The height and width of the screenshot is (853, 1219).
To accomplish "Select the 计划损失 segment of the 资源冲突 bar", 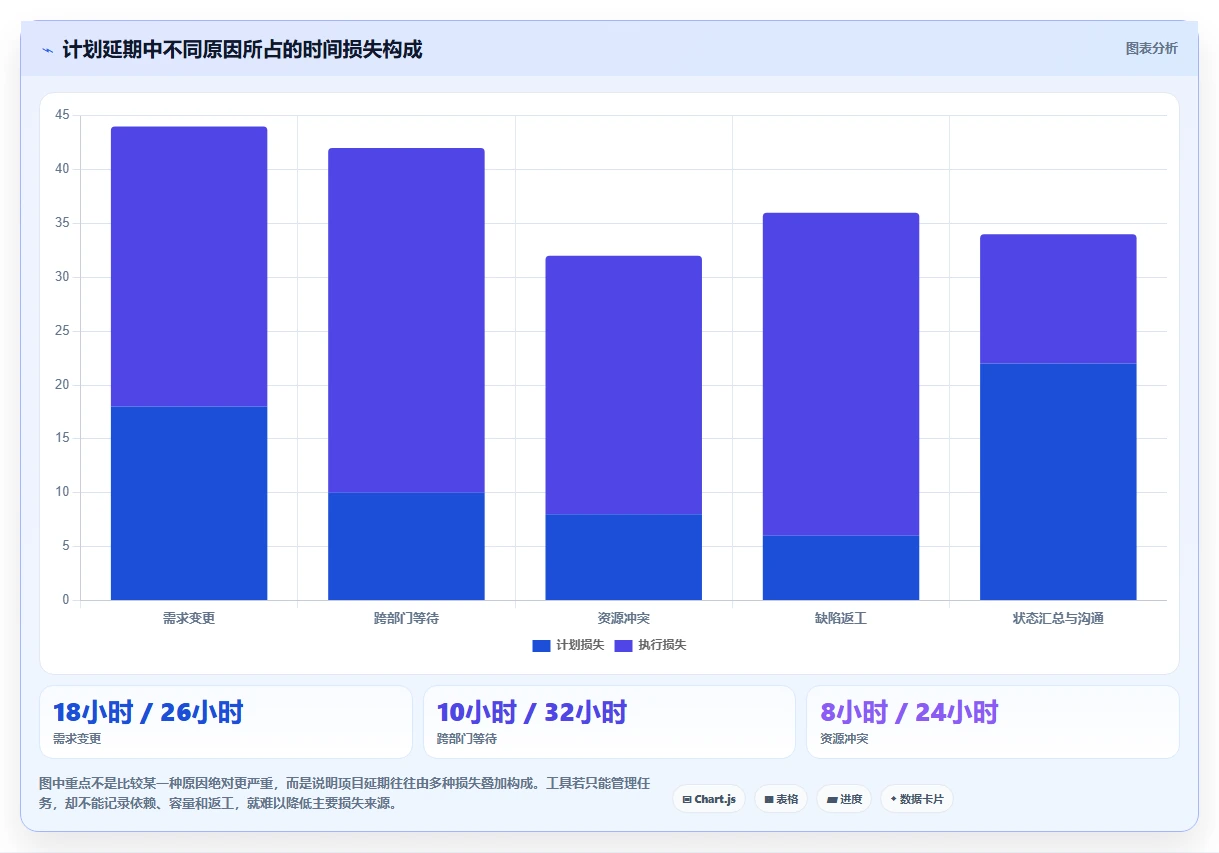I will [623, 557].
